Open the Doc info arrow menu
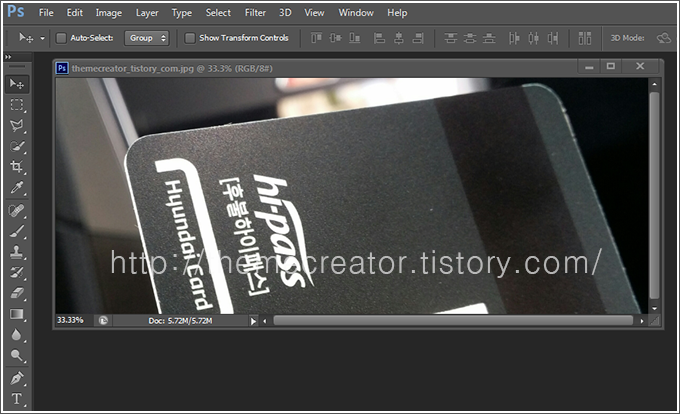Image resolution: width=680 pixels, height=414 pixels. [x=253, y=321]
